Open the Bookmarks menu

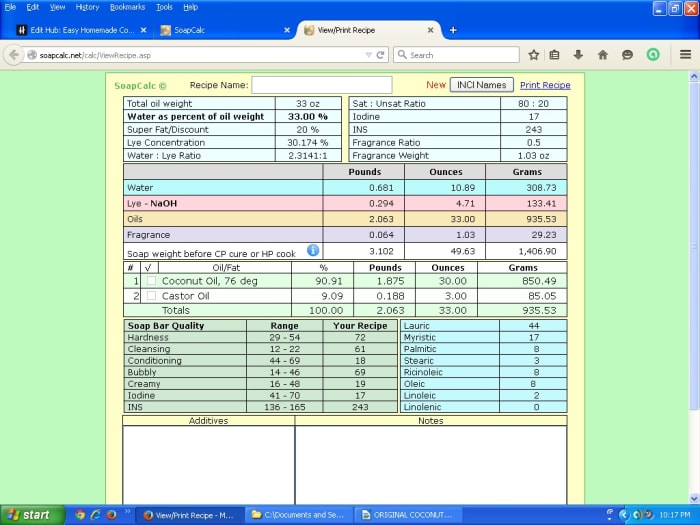128,7
